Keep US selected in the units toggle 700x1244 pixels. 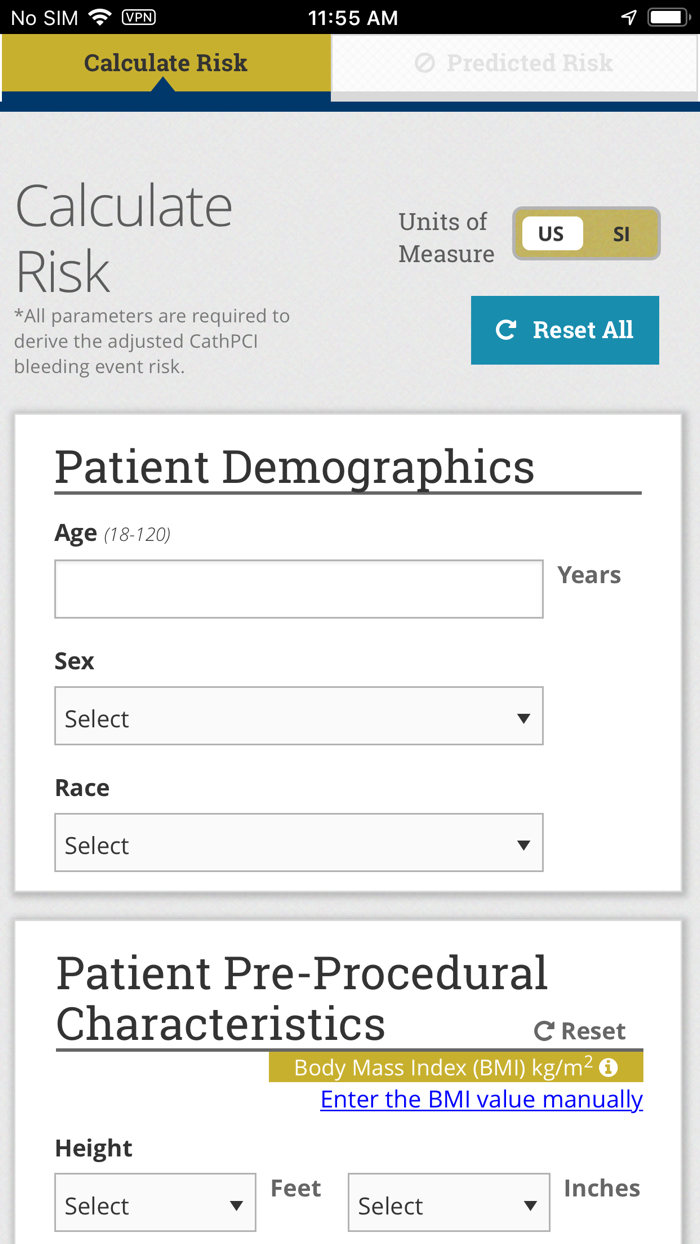[553, 233]
